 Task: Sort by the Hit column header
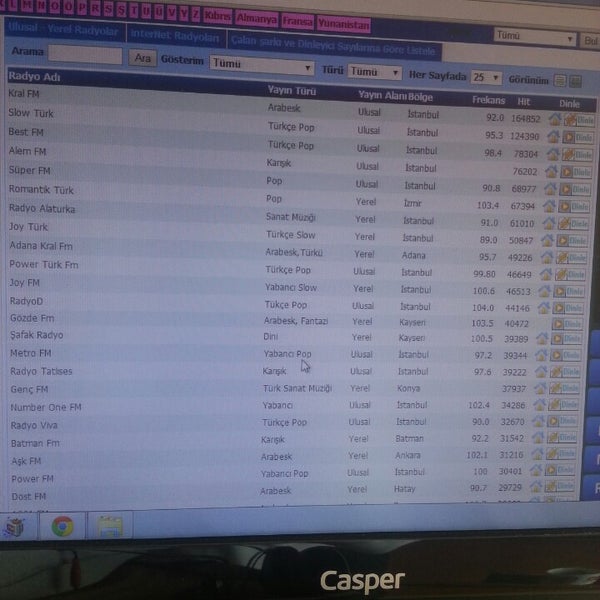pyautogui.click(x=523, y=102)
